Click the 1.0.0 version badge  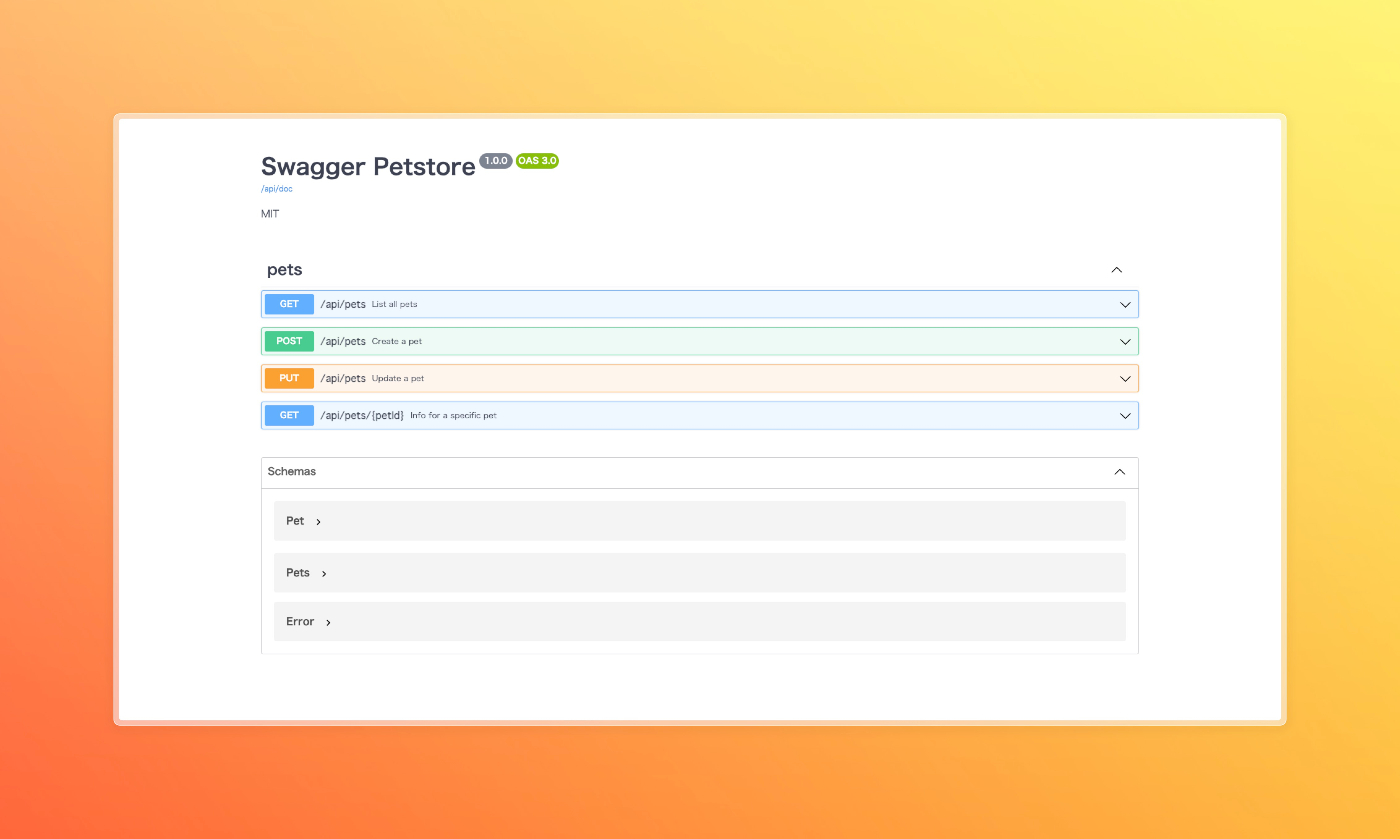click(496, 160)
